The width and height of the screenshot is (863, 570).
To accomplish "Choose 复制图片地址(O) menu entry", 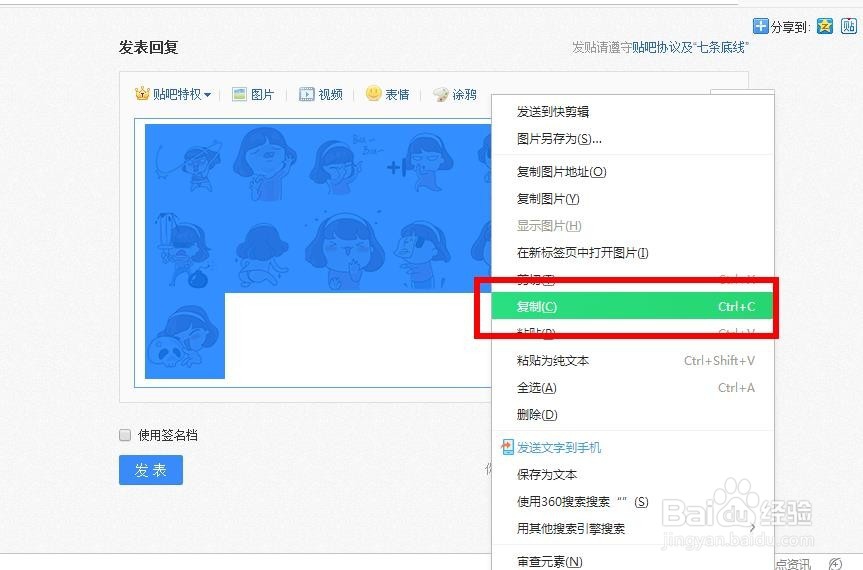I will point(633,172).
